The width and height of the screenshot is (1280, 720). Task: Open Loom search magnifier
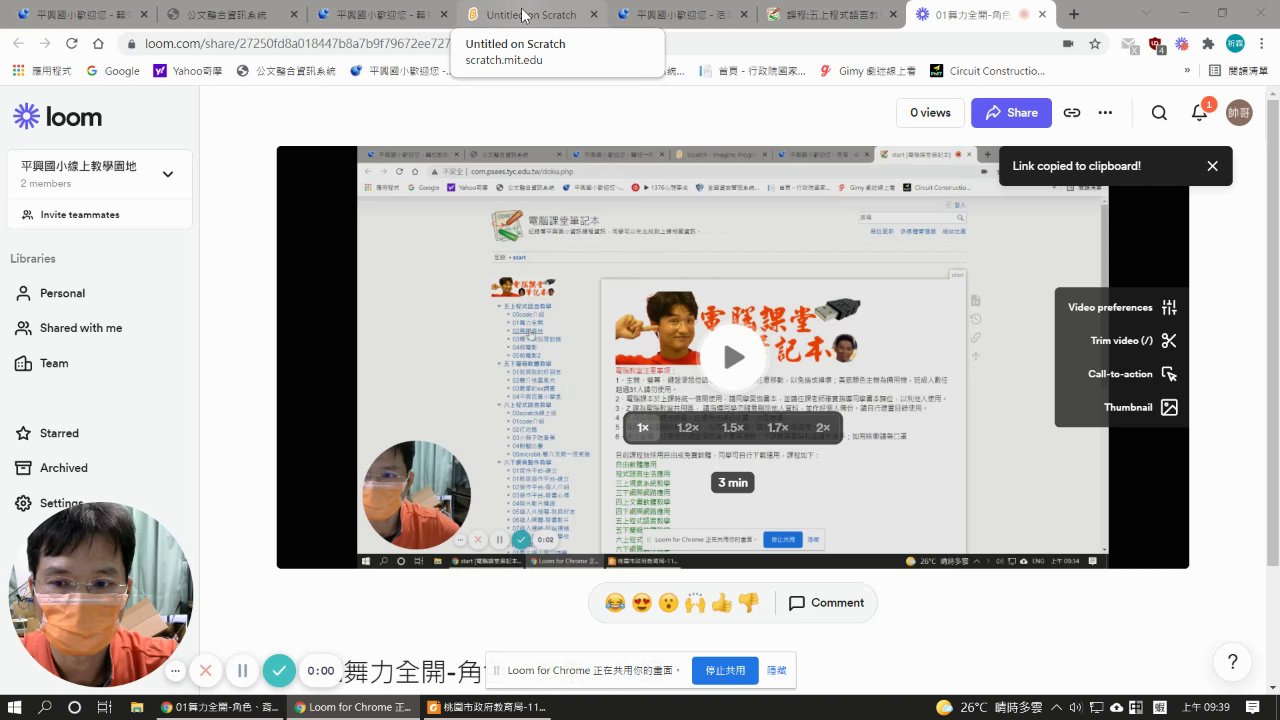[1159, 113]
